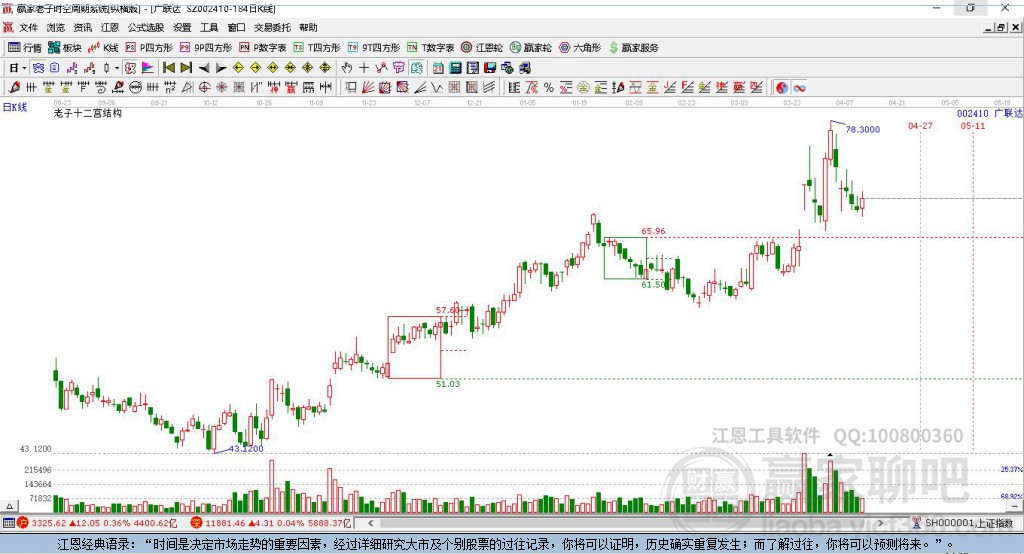Click the 板块 toolbar button
The image size is (1024, 554).
[65, 48]
